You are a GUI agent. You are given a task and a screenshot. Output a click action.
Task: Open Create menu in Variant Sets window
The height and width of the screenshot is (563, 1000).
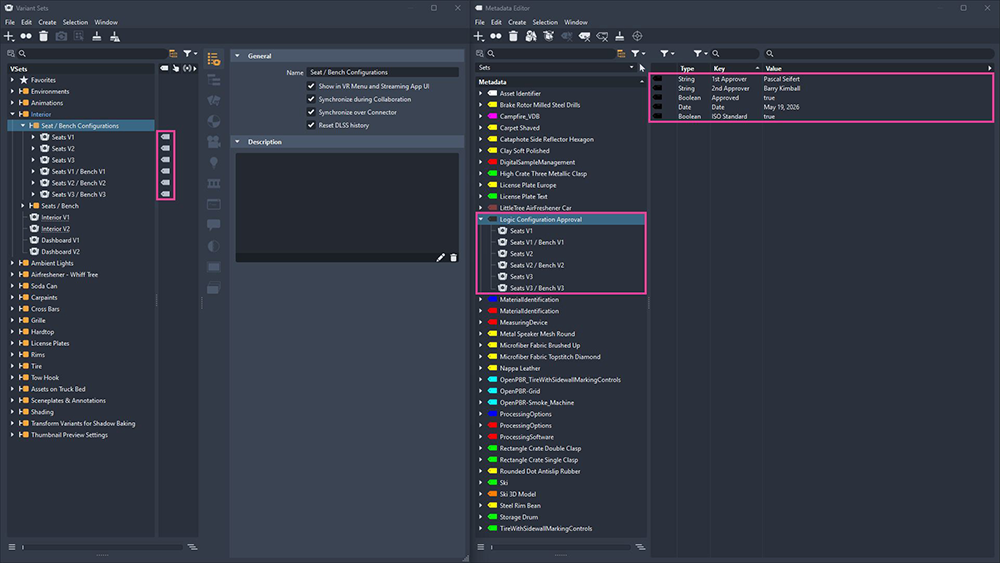[x=47, y=22]
